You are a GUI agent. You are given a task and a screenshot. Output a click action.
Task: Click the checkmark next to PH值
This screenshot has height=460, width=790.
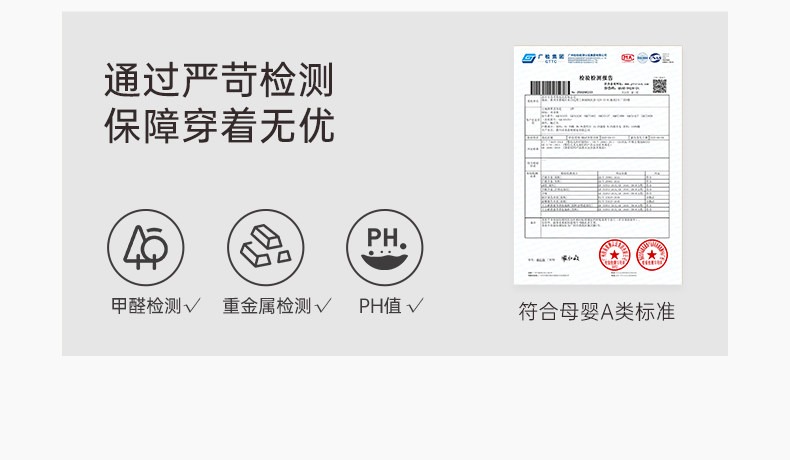pos(415,305)
